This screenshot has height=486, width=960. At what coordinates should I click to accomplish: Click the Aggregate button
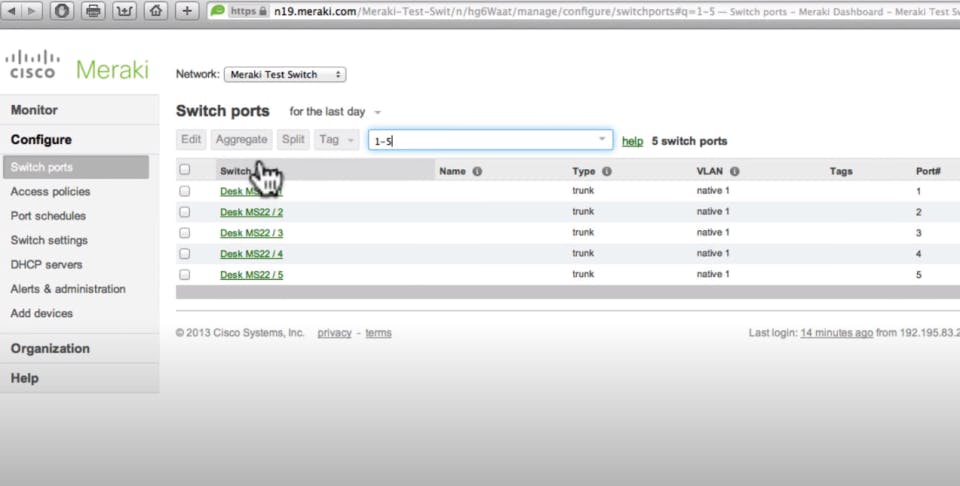pyautogui.click(x=241, y=140)
